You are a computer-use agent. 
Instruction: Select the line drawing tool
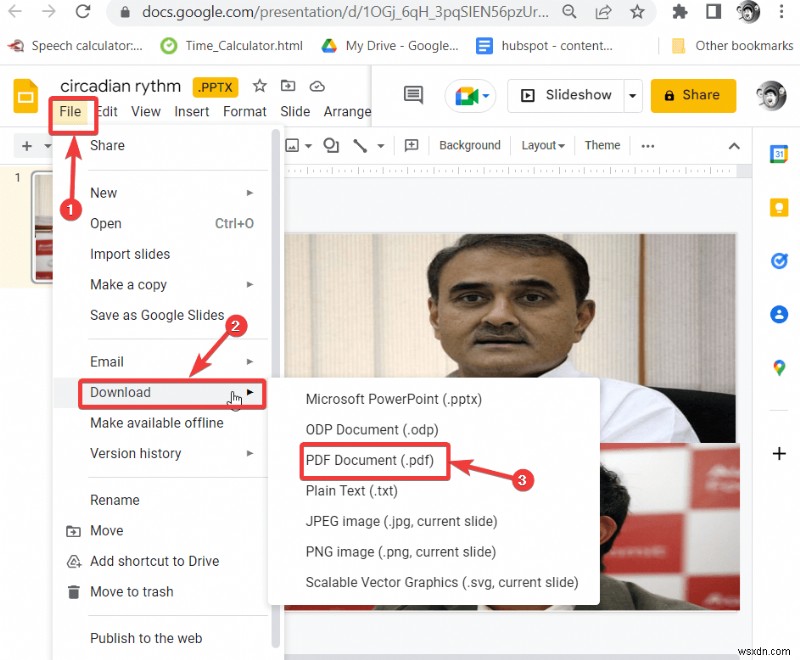359,145
